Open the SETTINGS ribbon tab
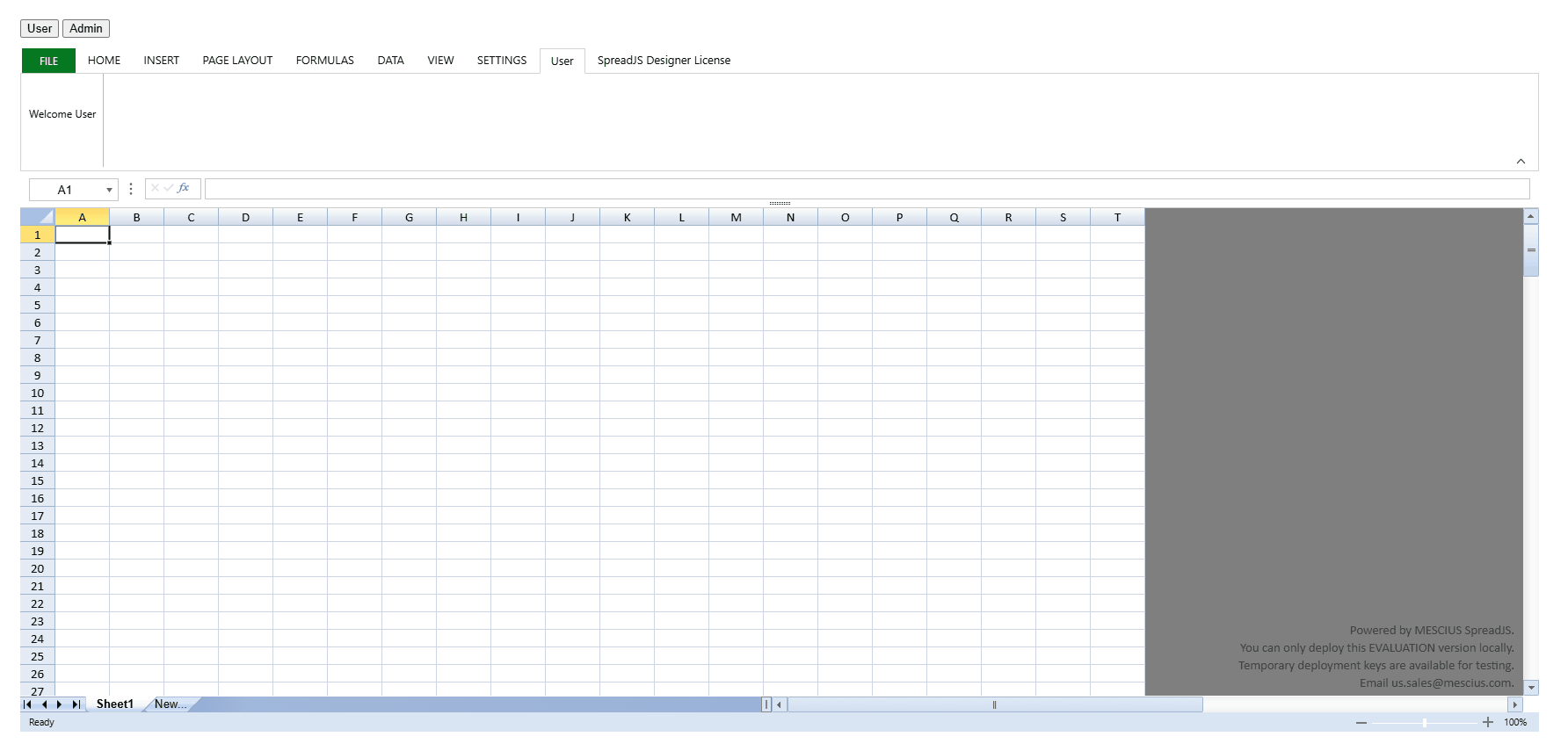Viewport: 1568px width, 751px height. 502,61
